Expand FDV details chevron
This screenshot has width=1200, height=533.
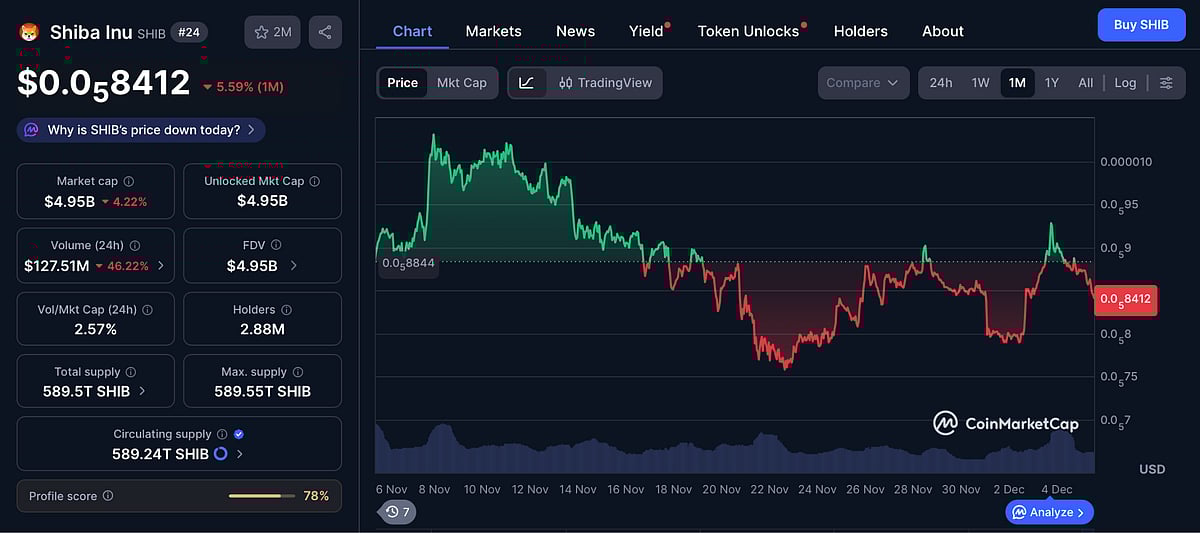click(x=293, y=266)
